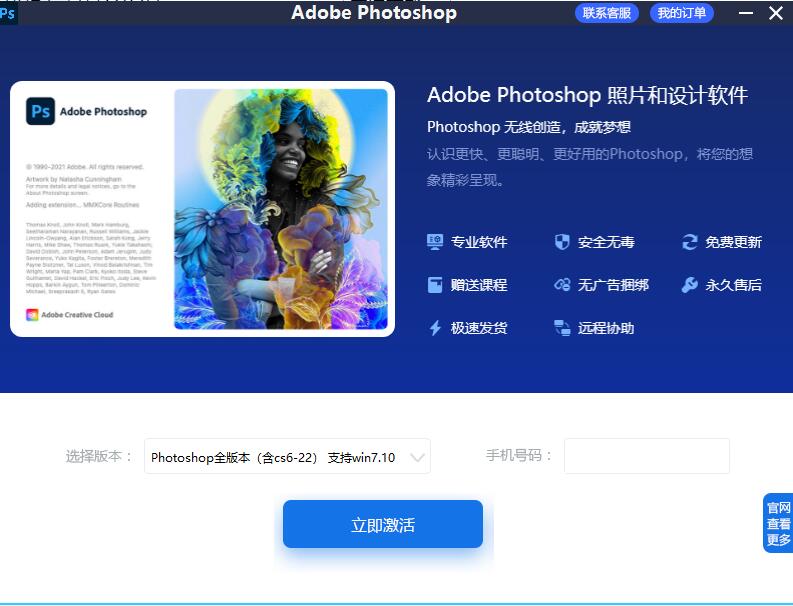Click the 赠送课程 book icon
The height and width of the screenshot is (606, 793).
click(435, 285)
